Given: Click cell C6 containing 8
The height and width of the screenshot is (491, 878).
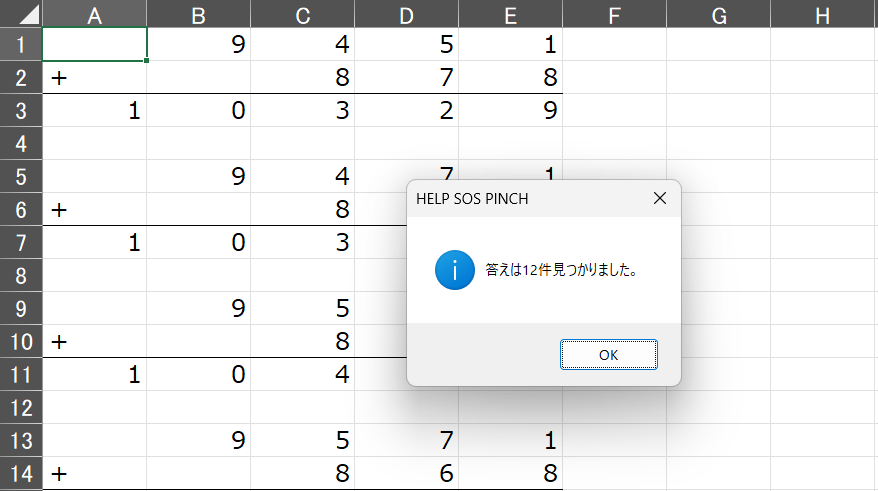Looking at the screenshot, I should click(x=303, y=209).
